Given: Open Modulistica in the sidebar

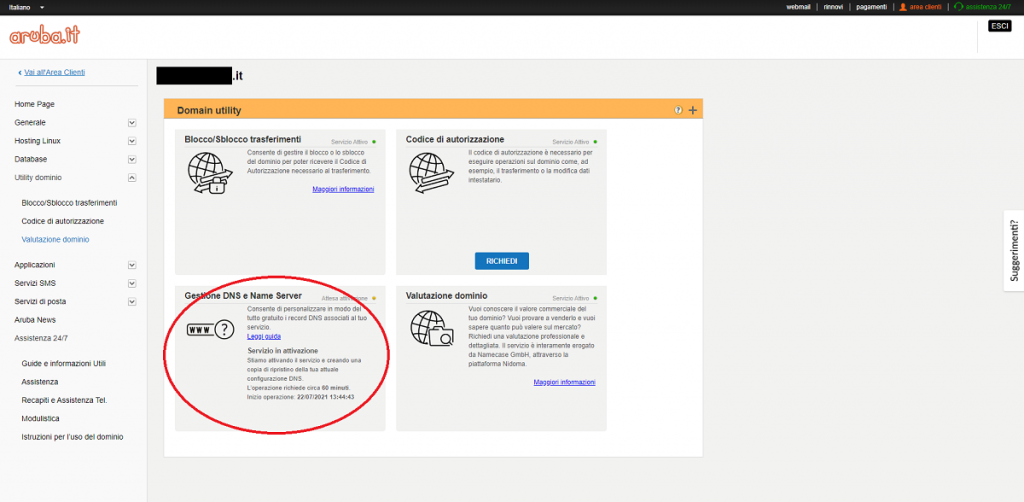Looking at the screenshot, I should pyautogui.click(x=40, y=418).
